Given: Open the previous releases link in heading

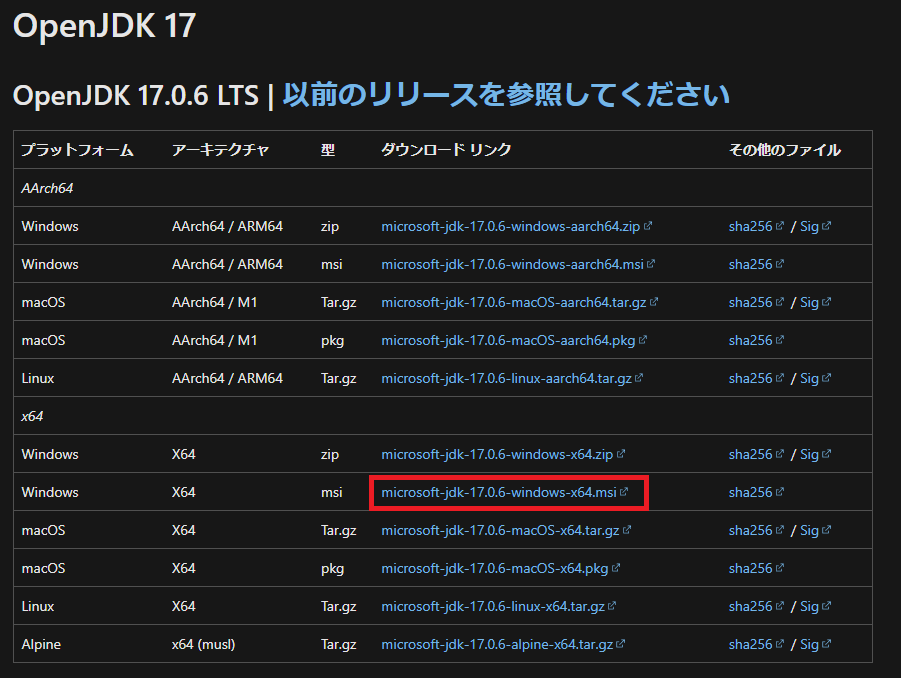Looking at the screenshot, I should [x=506, y=95].
